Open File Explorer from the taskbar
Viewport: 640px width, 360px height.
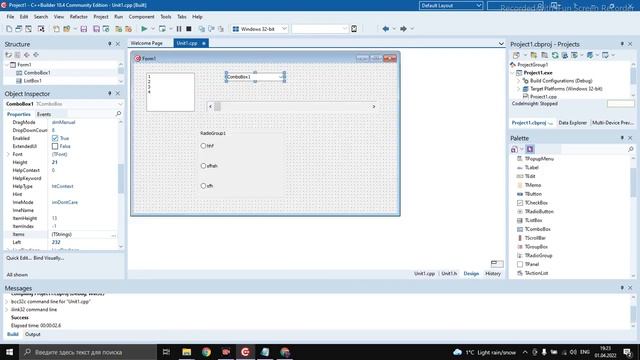tap(187, 352)
